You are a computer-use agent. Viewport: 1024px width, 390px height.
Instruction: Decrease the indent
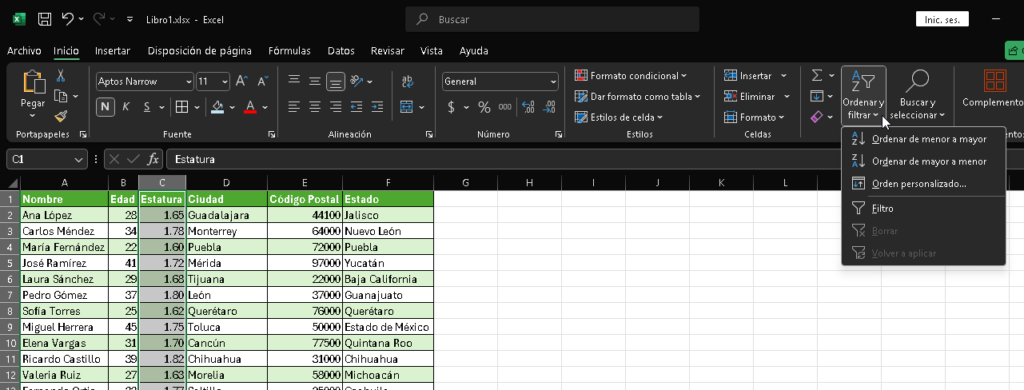[357, 106]
